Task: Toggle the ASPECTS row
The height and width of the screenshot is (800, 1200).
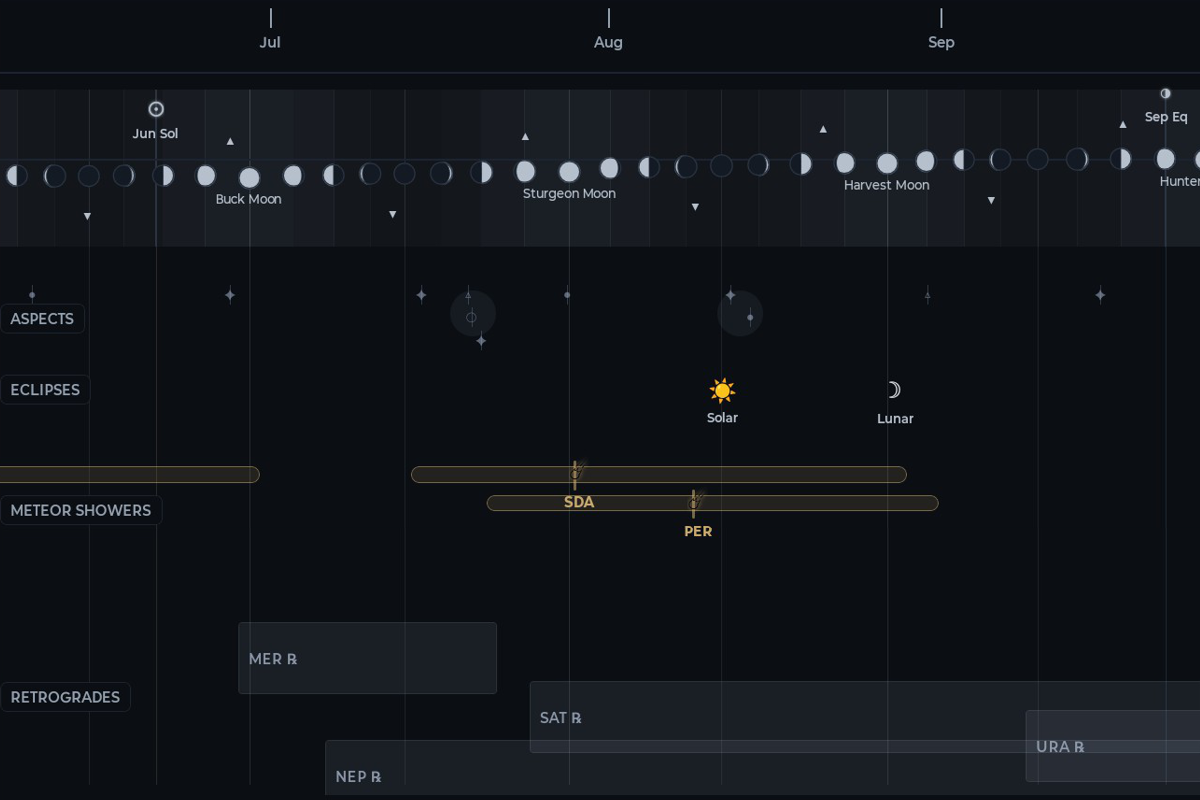Action: coord(42,318)
